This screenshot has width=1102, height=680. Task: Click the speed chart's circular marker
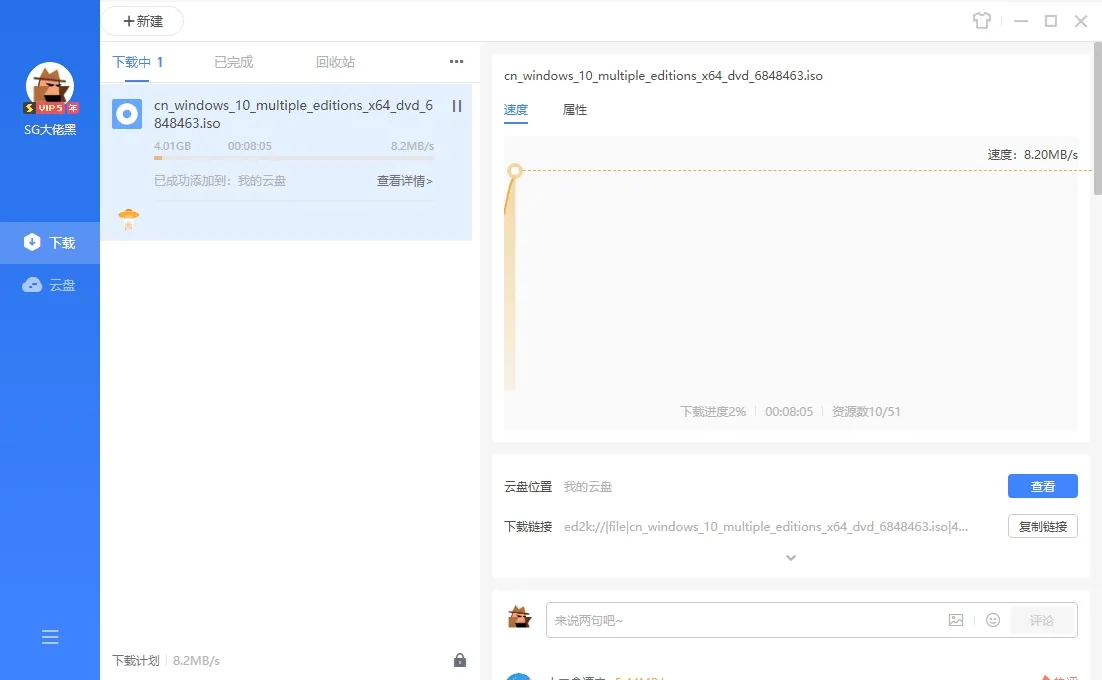coord(514,171)
